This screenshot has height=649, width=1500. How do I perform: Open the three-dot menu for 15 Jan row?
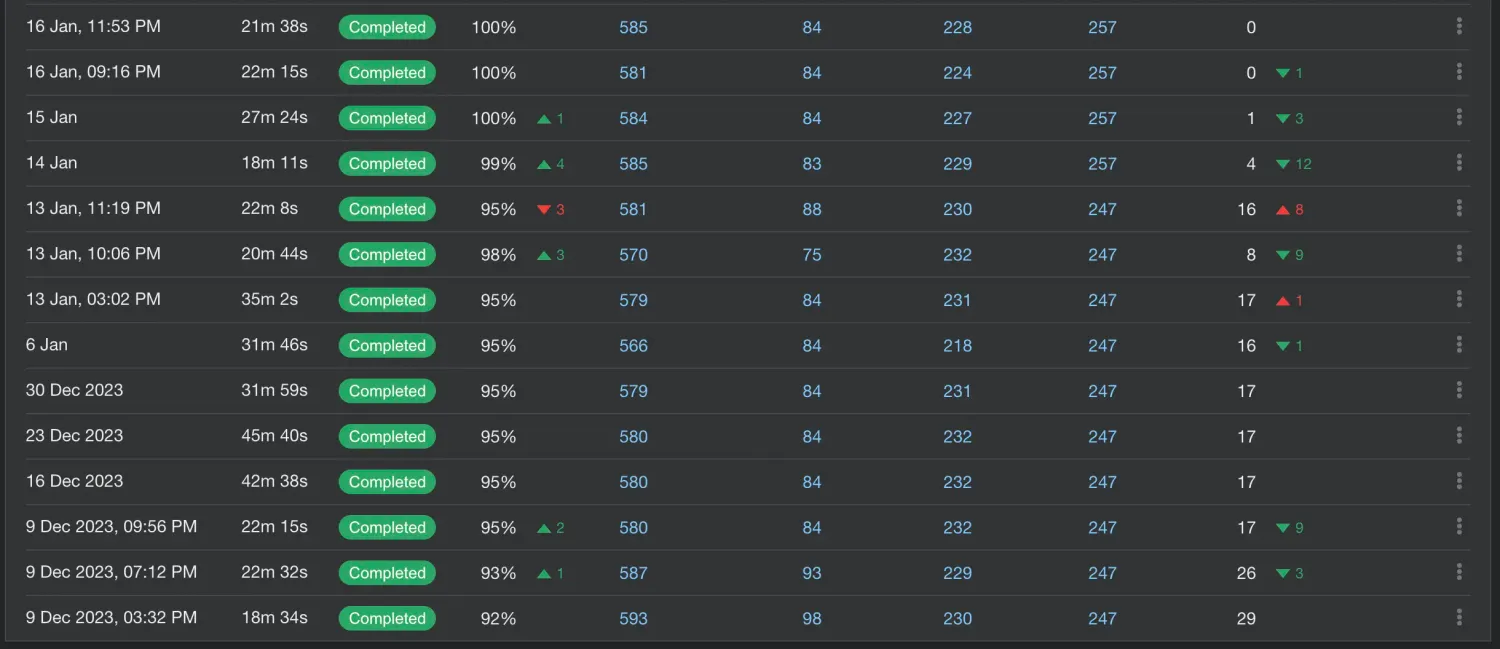pyautogui.click(x=1459, y=118)
